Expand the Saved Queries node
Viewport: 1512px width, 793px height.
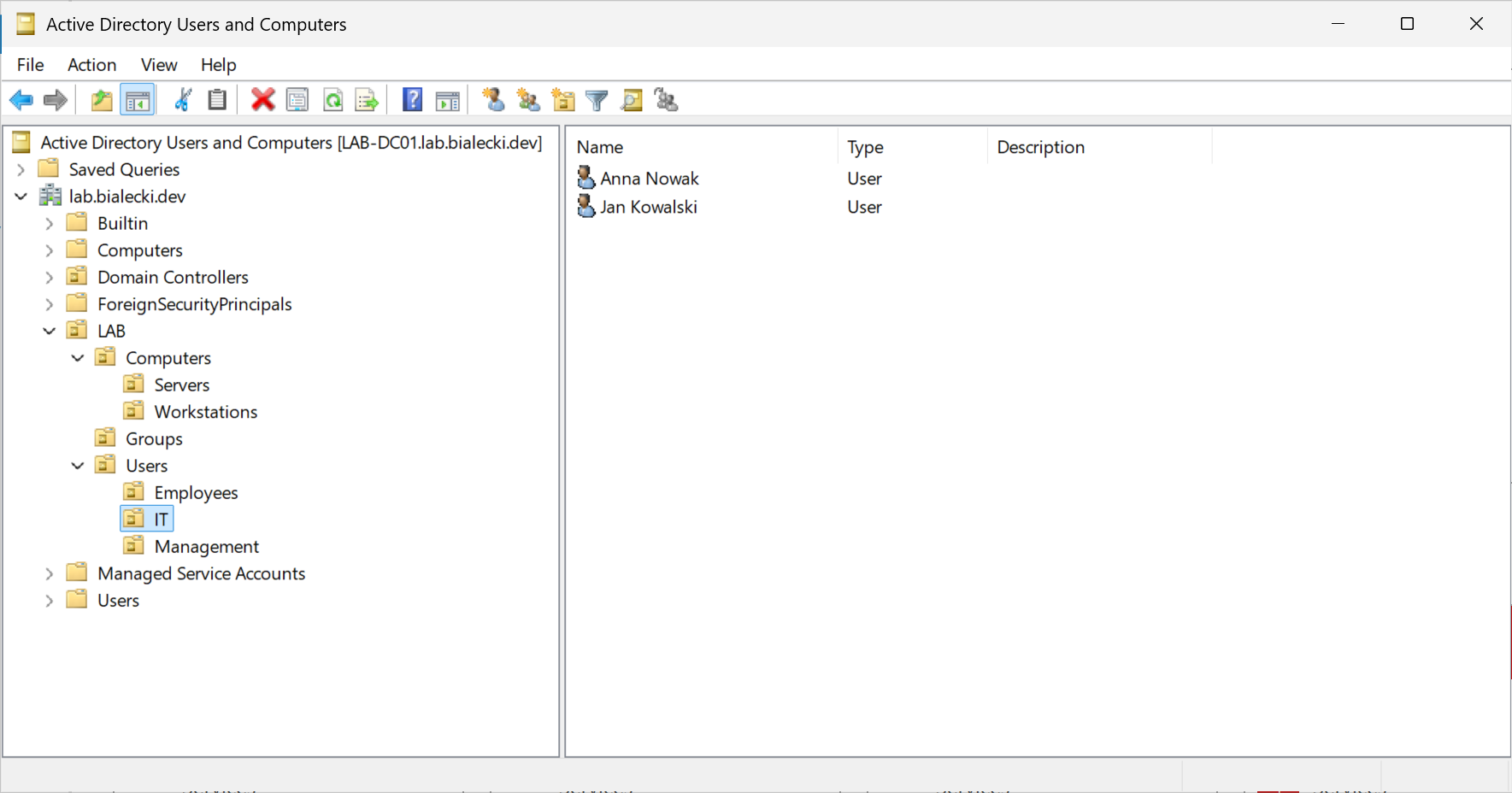21,169
